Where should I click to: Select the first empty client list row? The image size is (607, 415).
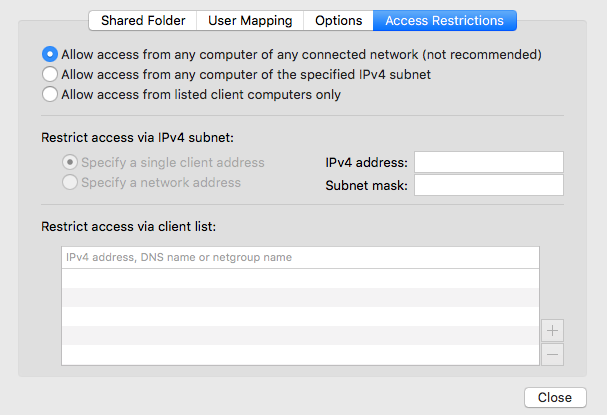coord(300,278)
